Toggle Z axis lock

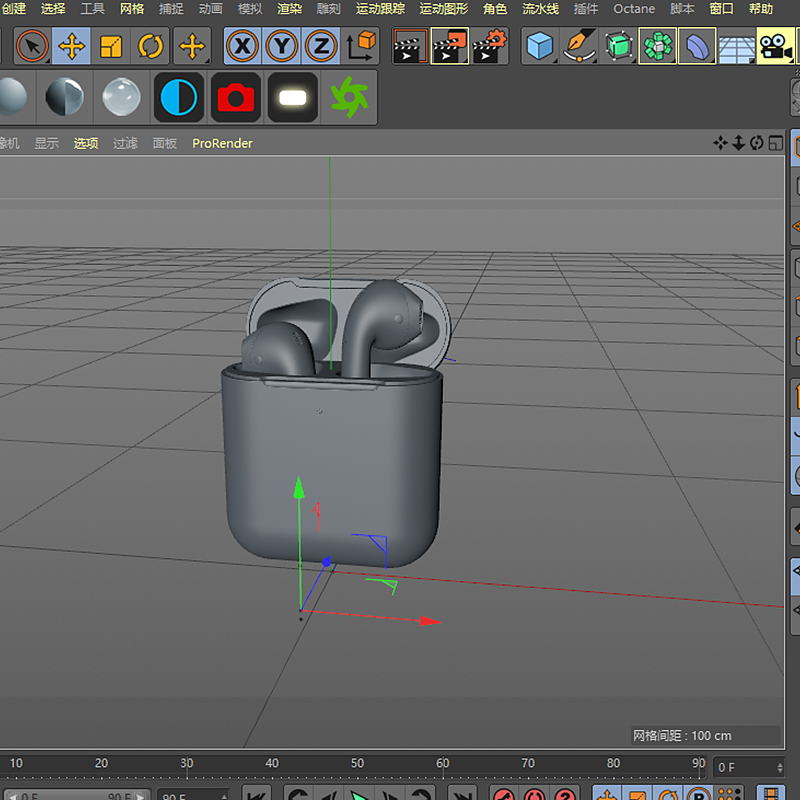point(321,46)
